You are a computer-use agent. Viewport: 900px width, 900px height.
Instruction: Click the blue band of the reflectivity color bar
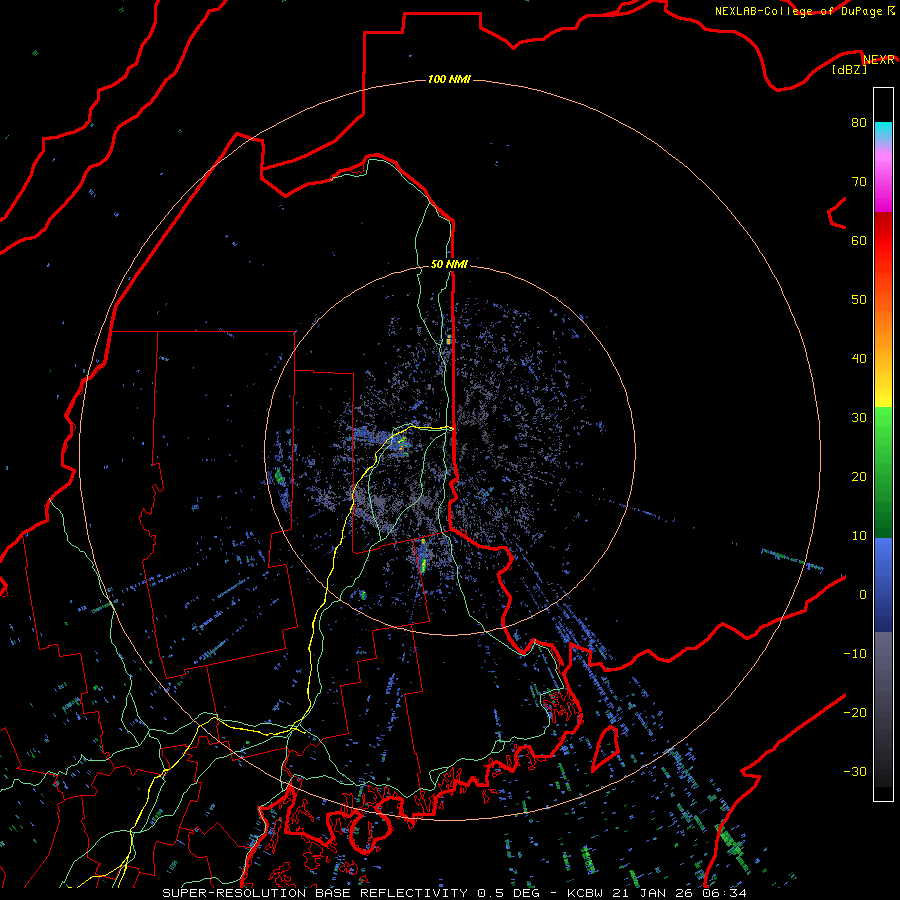tap(883, 585)
